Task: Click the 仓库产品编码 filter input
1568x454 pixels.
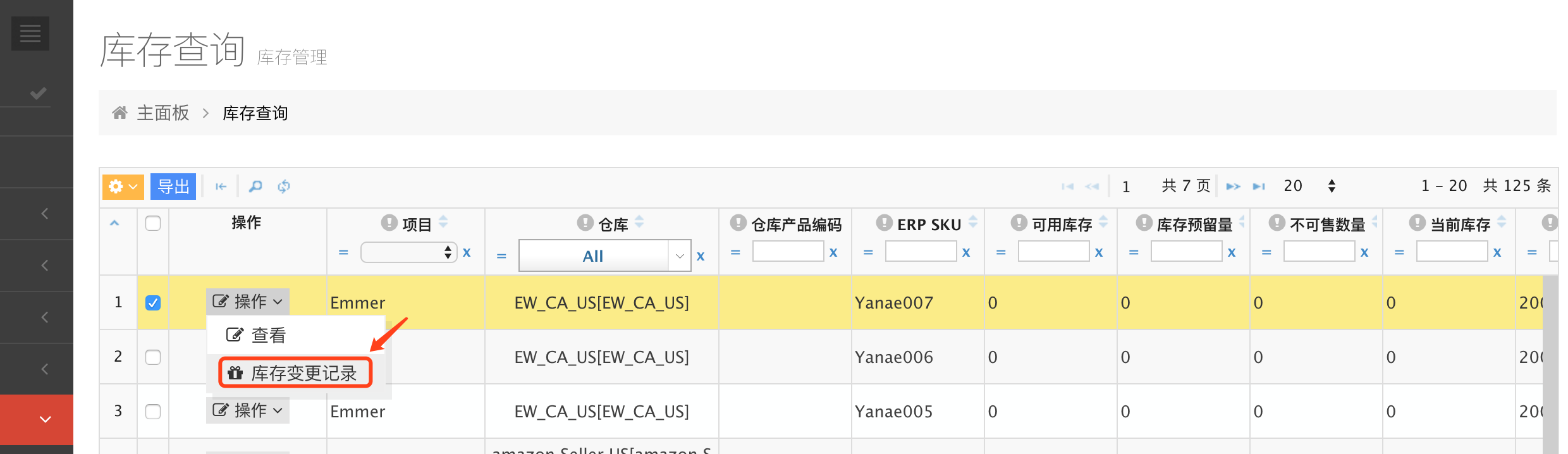Action: click(788, 252)
